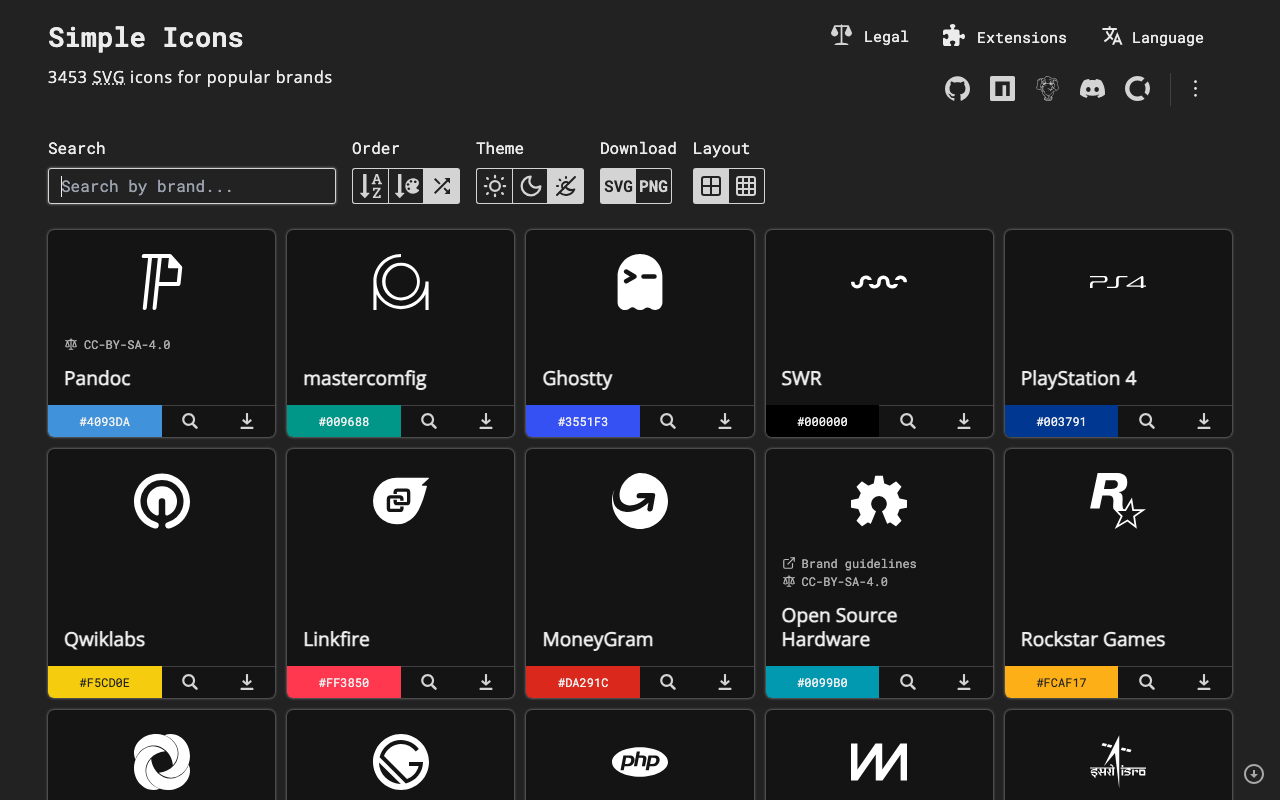Copy mastercomfig color #009688

344,421
